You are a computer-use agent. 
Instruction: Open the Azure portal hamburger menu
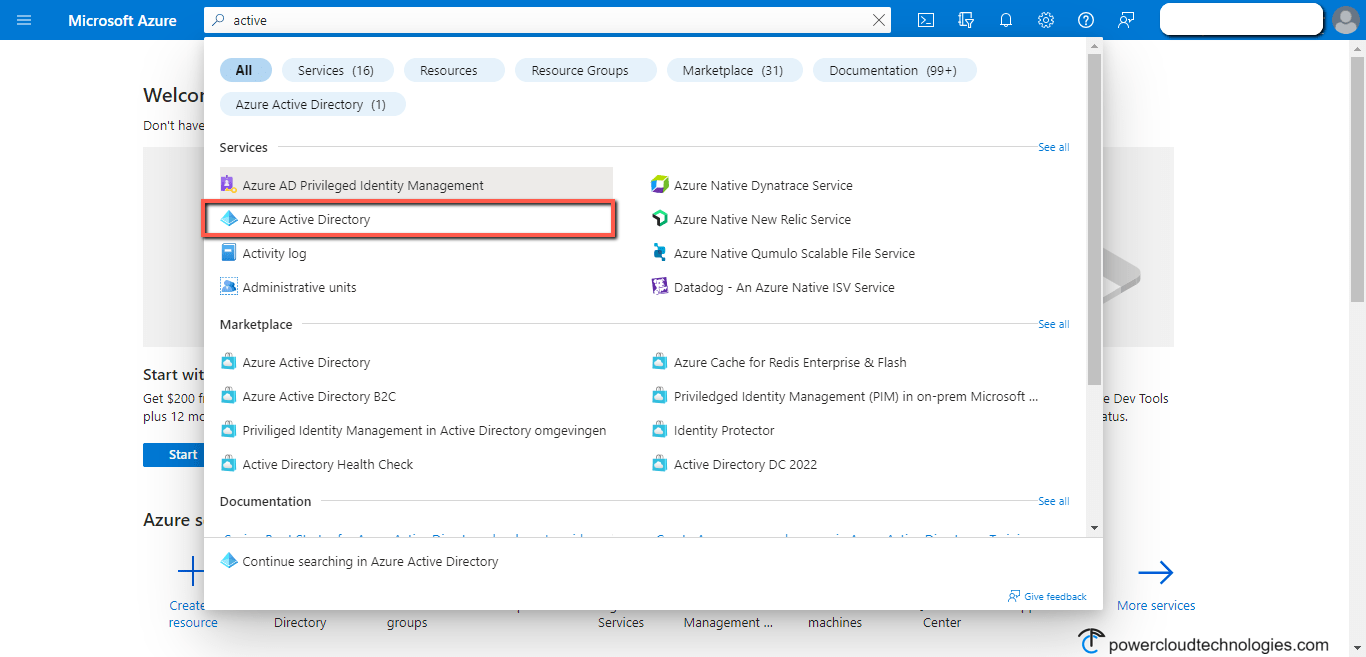(24, 20)
